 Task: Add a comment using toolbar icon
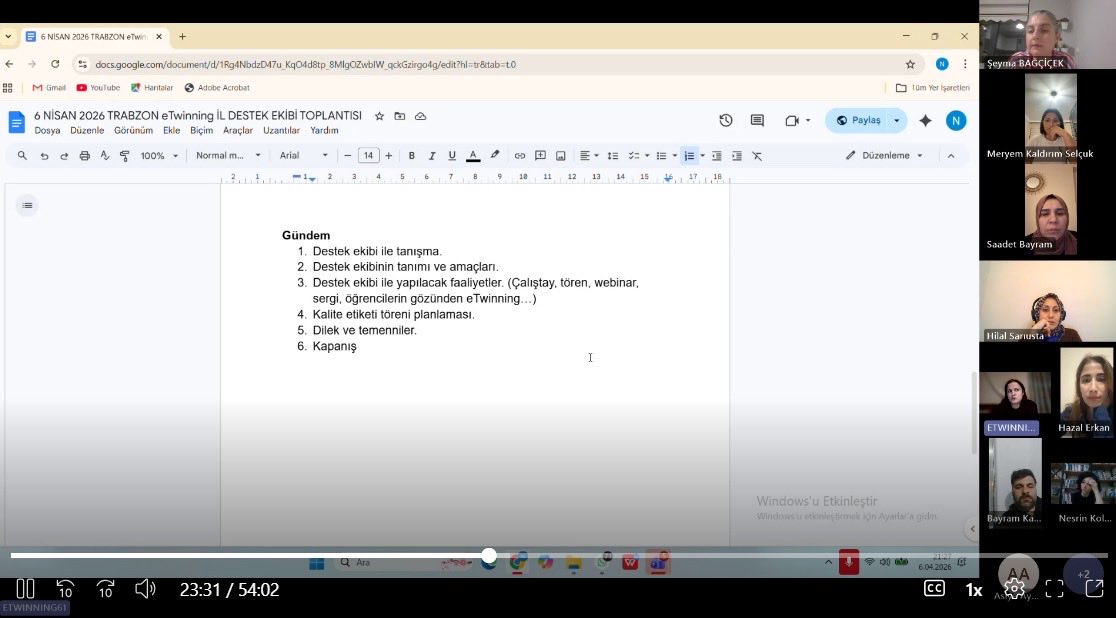[540, 155]
